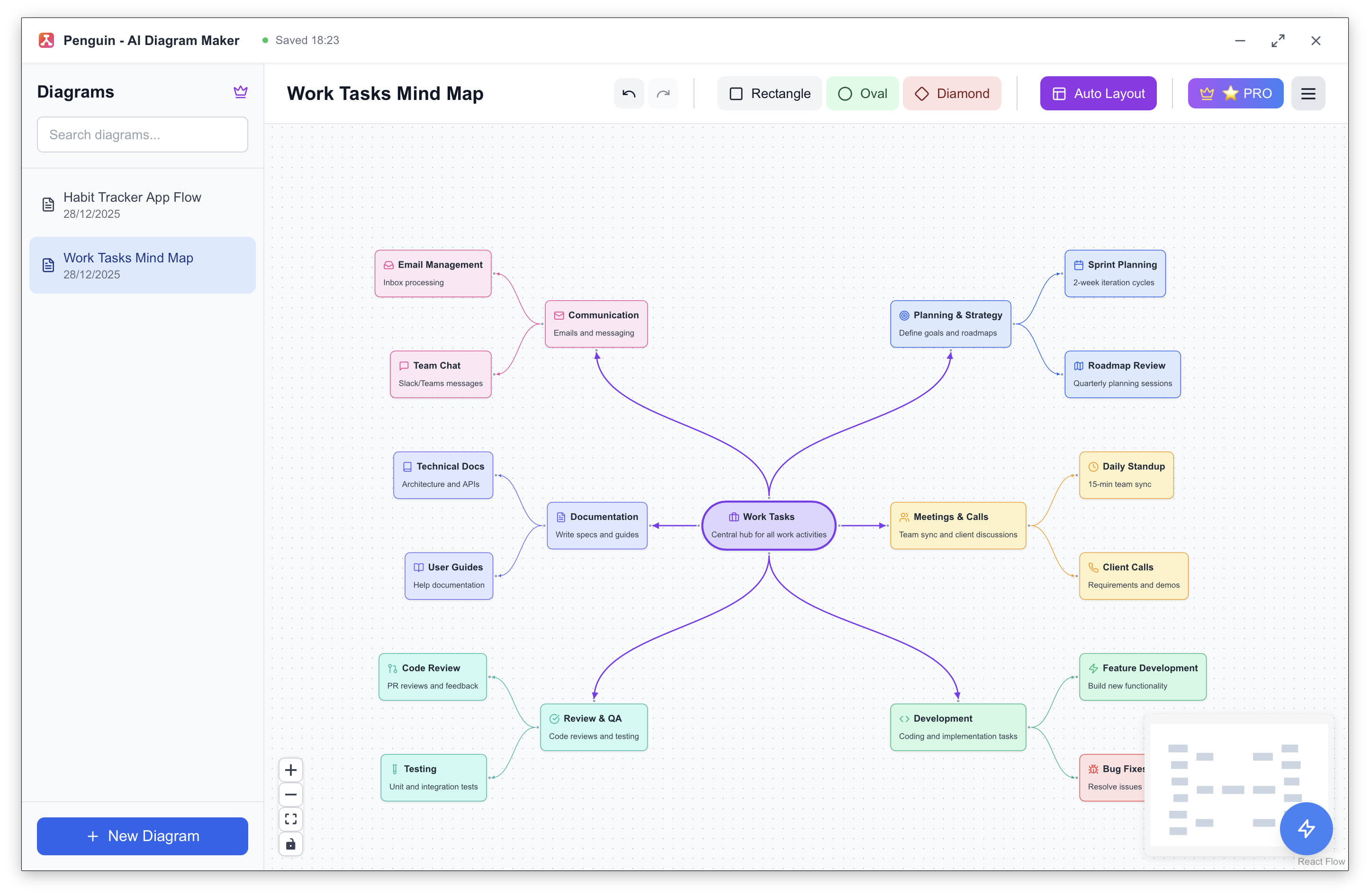Select the Diamond shape option
Screen dimensions: 1370x896
tap(952, 93)
